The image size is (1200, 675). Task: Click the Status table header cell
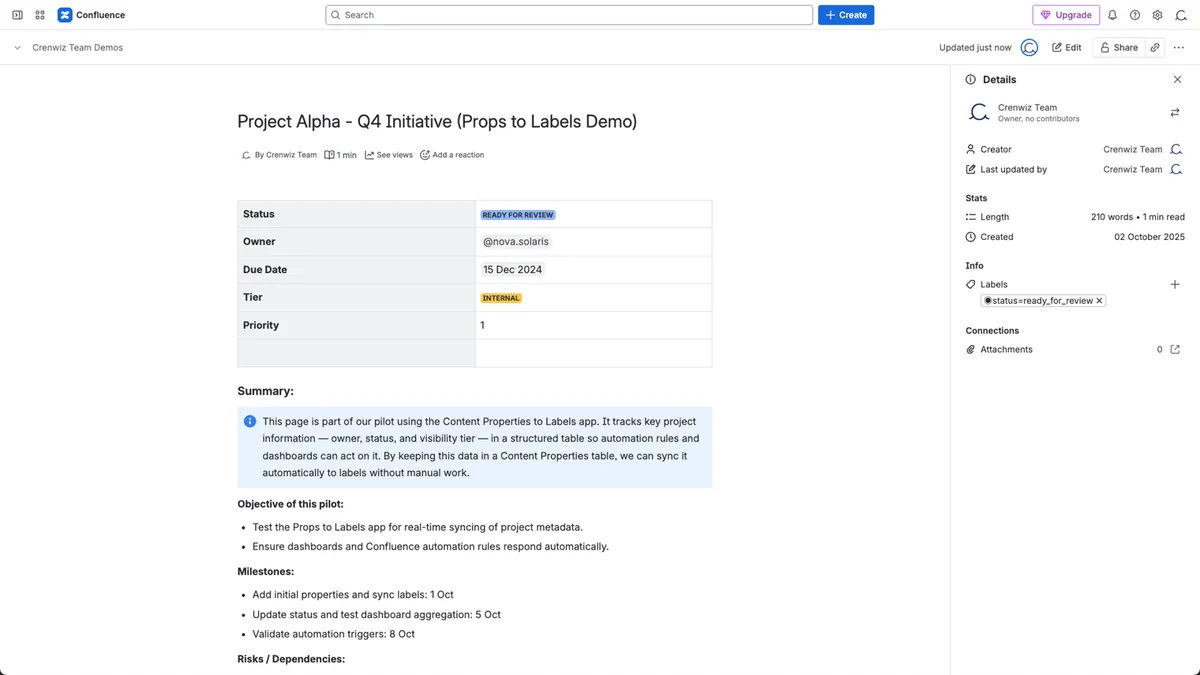pos(356,214)
